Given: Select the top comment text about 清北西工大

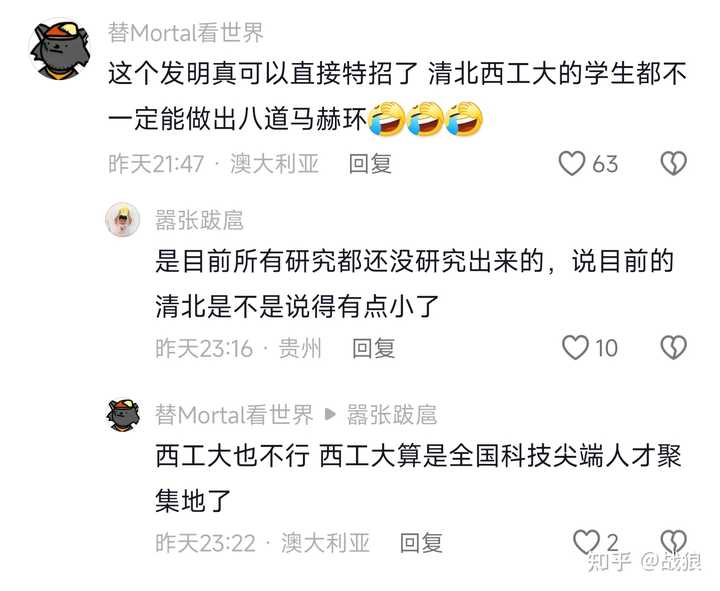Looking at the screenshot, I should click(398, 96).
